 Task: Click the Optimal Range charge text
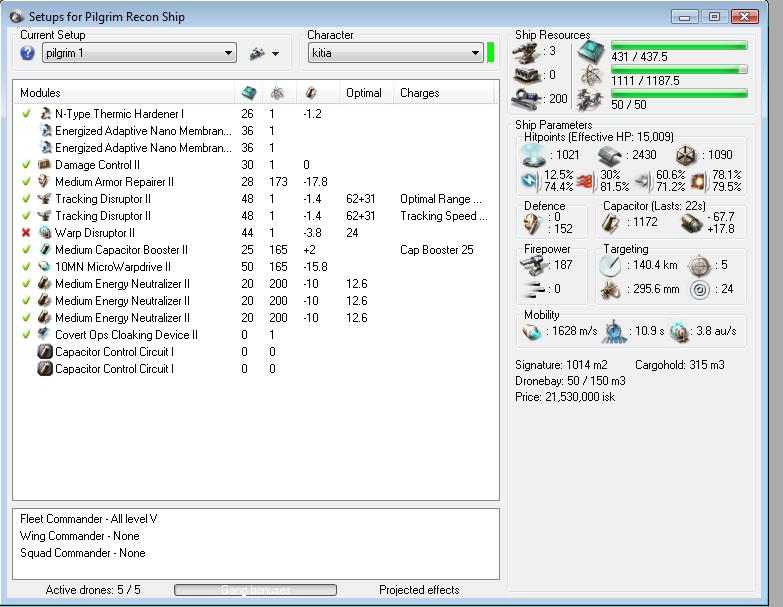441,199
